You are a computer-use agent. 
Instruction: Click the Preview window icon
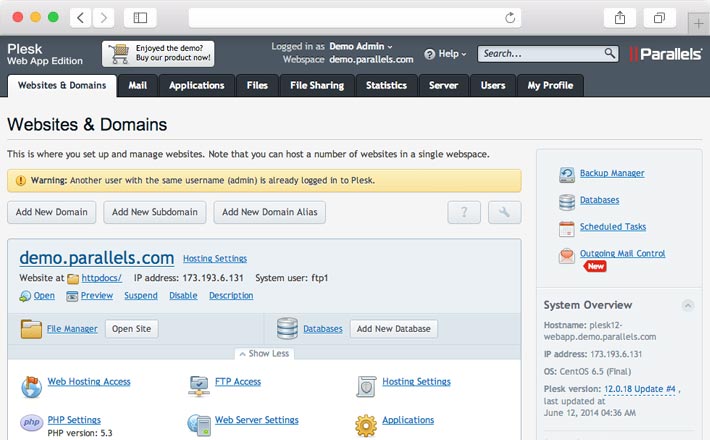pos(72,296)
